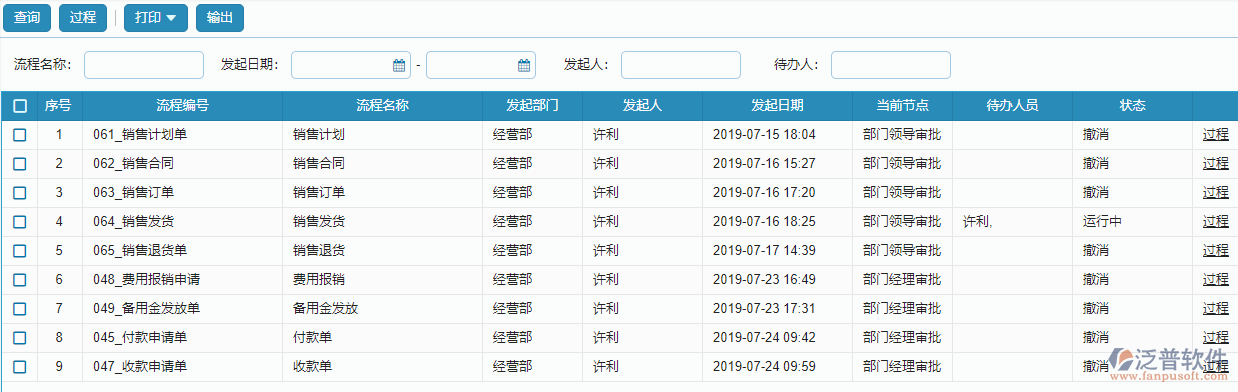Sort by 当前节点 column header
This screenshot has width=1238, height=392.
point(902,105)
